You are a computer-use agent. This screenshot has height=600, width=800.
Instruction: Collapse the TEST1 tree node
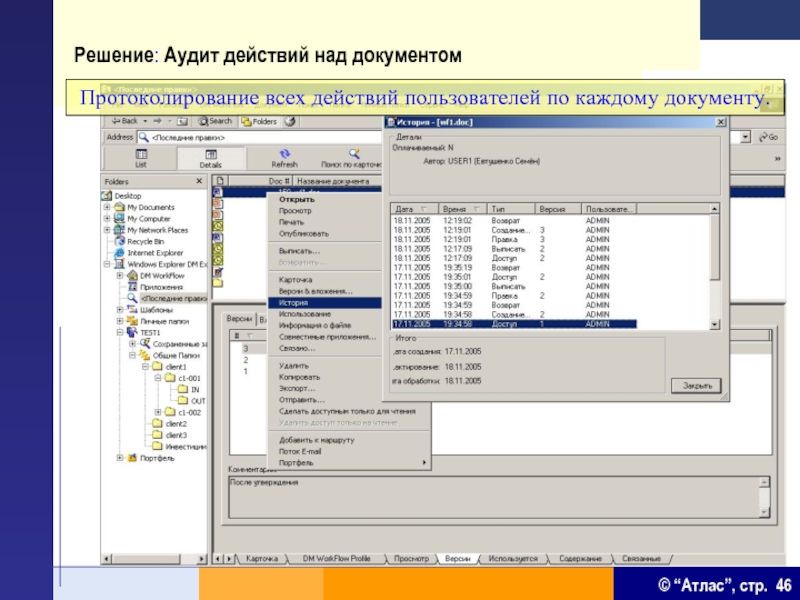(120, 333)
